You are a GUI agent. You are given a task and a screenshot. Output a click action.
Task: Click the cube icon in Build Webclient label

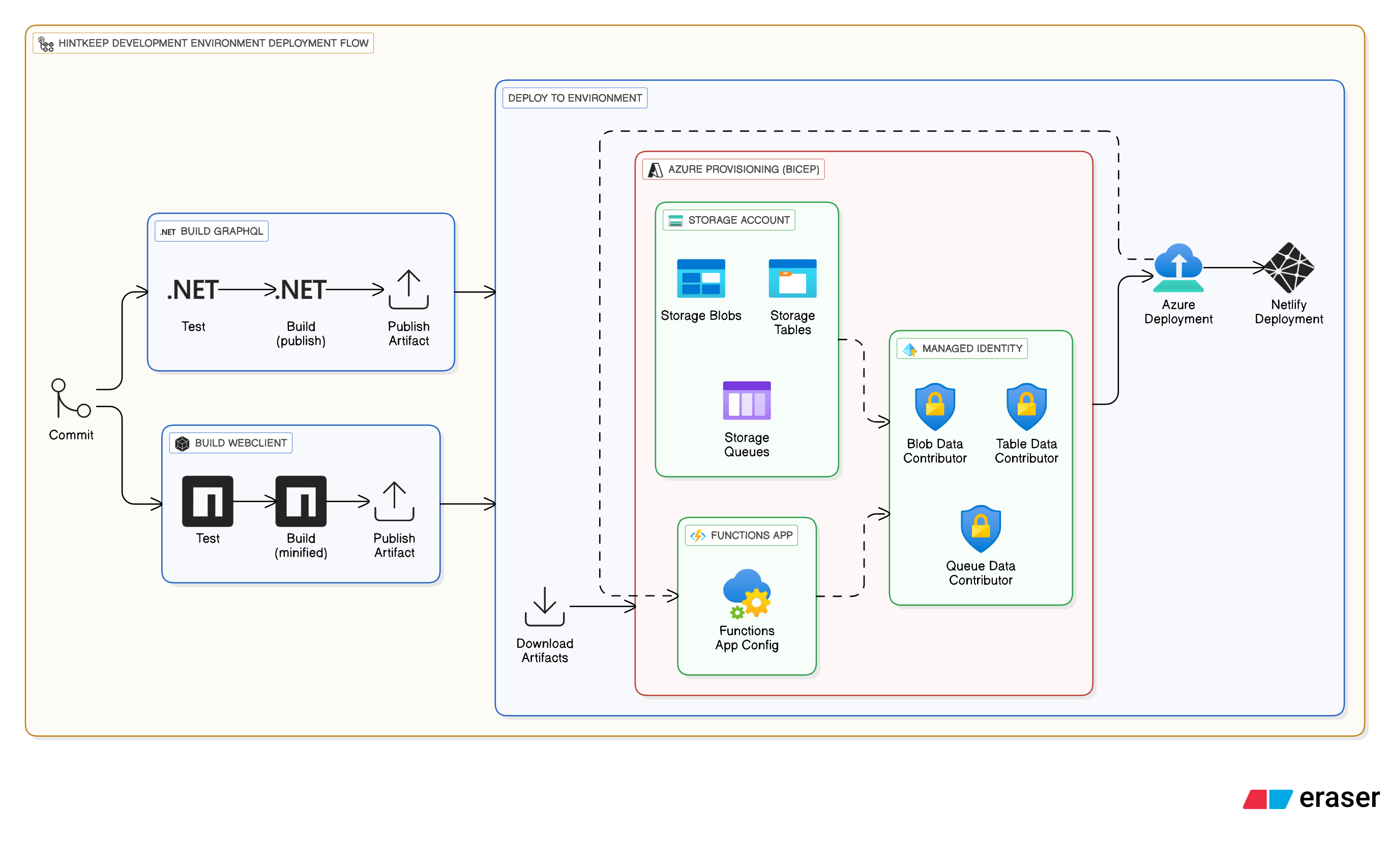point(182,444)
